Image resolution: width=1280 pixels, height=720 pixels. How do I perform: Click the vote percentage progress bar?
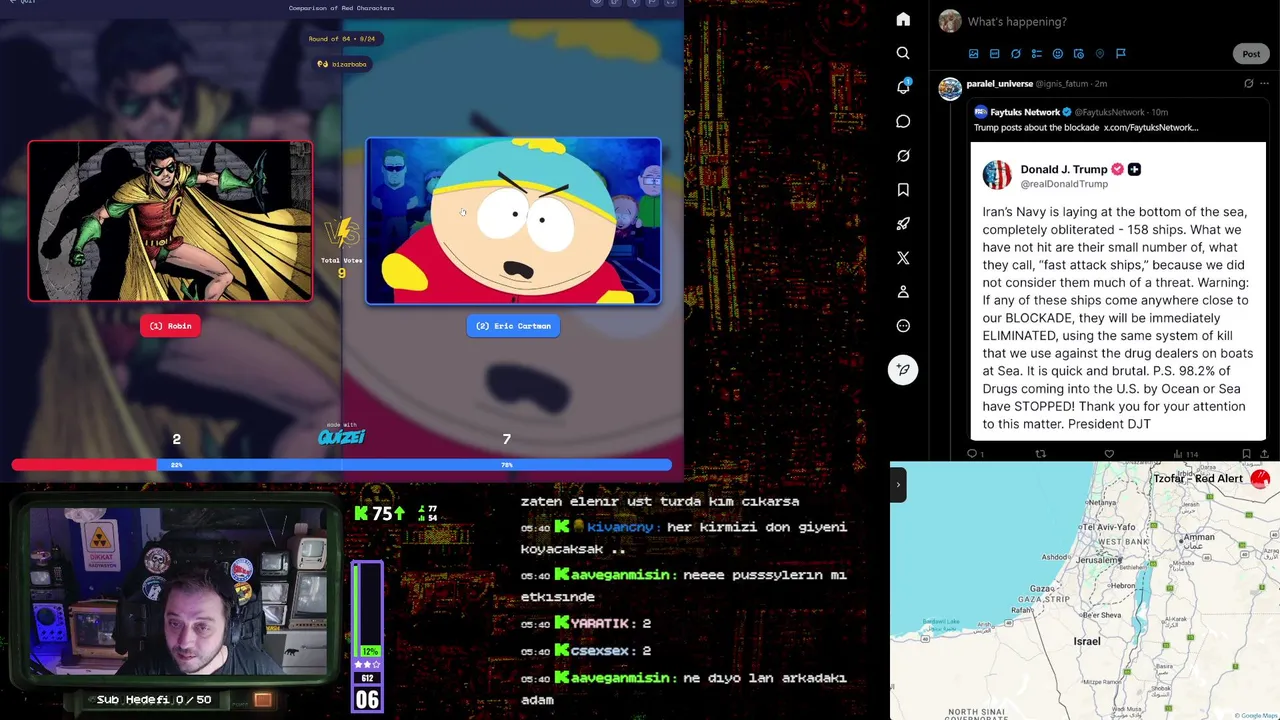(341, 465)
